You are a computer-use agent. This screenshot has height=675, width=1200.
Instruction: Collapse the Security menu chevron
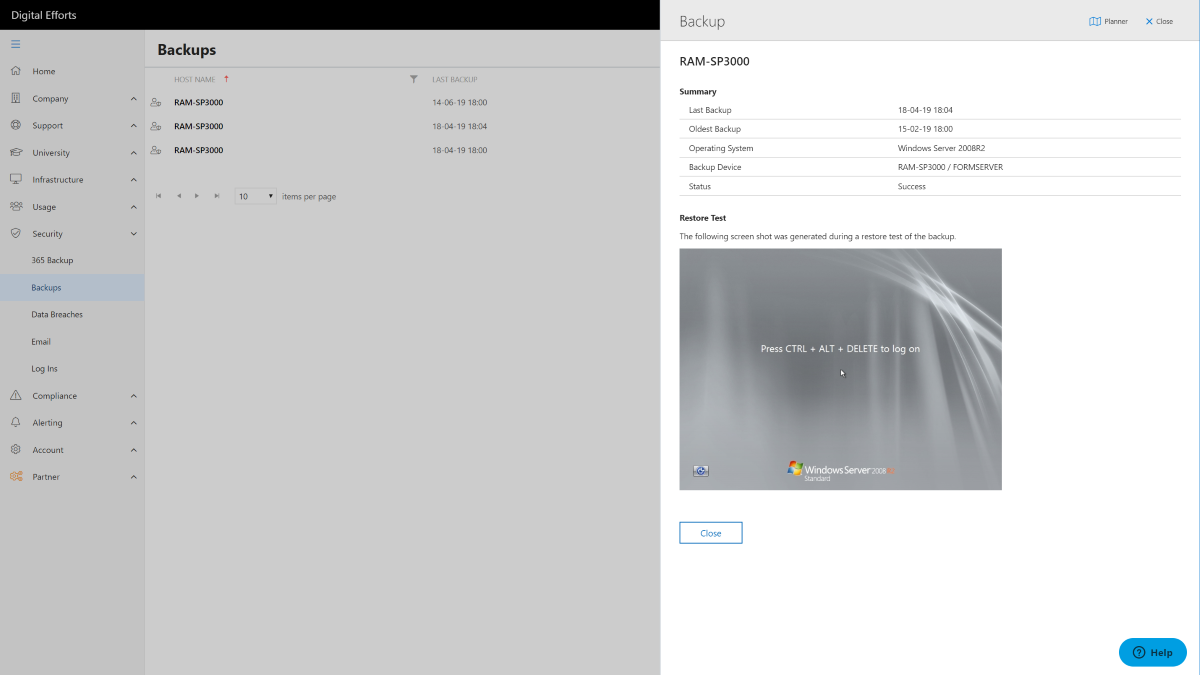click(134, 233)
